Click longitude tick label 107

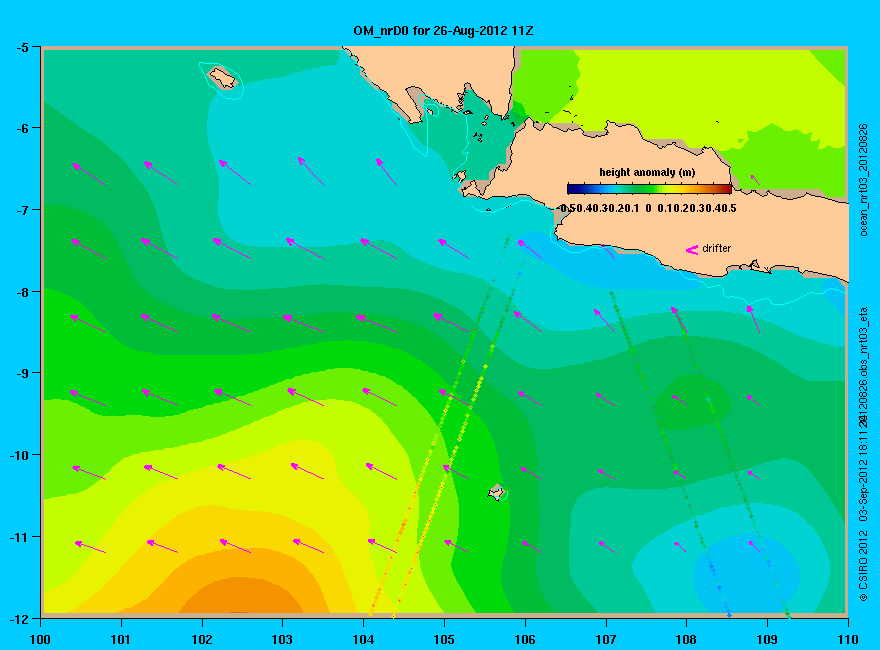606,639
